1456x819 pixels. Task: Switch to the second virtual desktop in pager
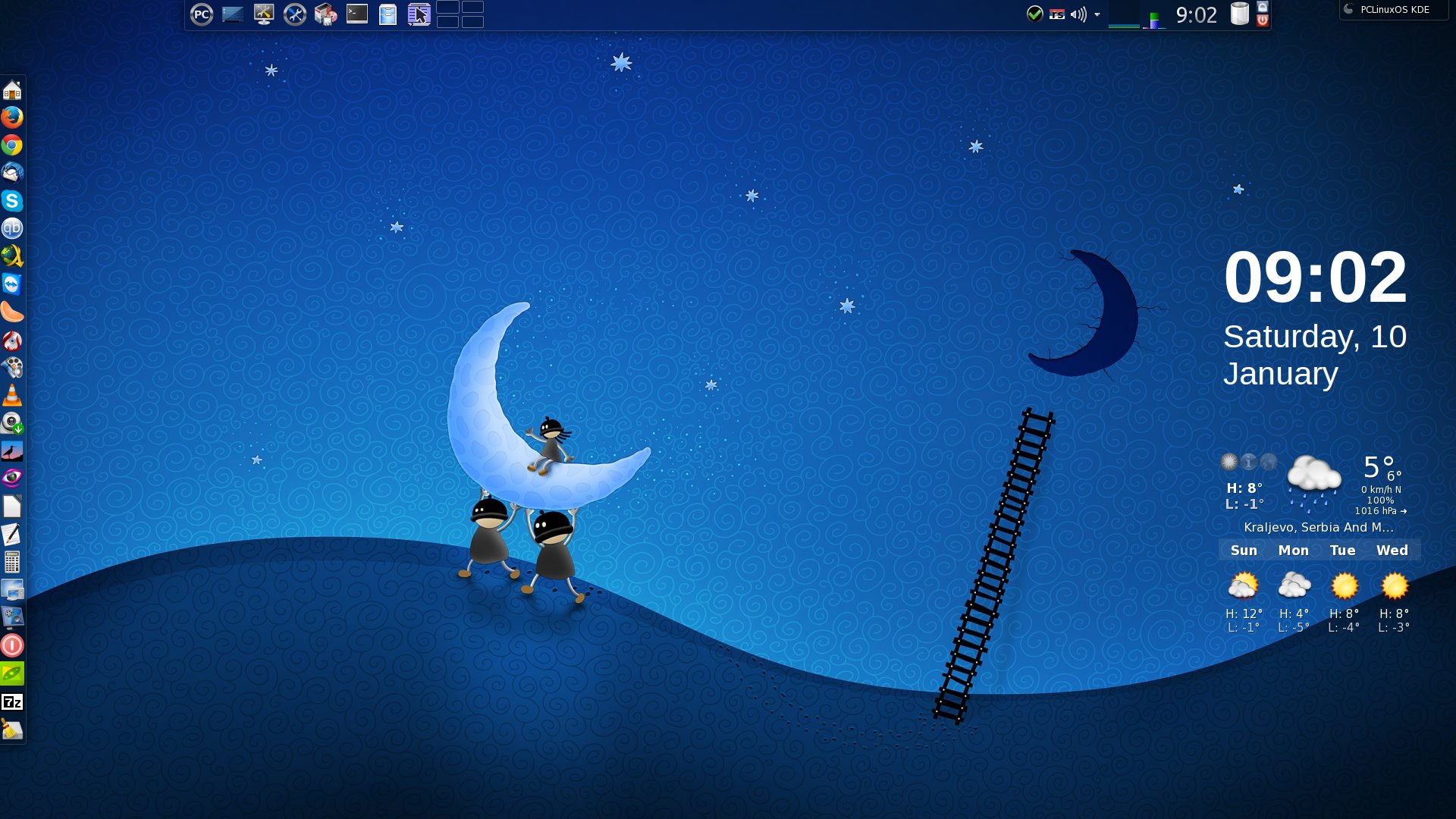472,7
